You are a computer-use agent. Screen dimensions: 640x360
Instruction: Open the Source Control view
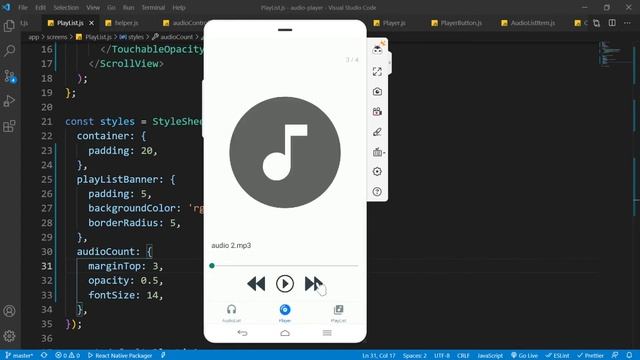click(x=9, y=76)
